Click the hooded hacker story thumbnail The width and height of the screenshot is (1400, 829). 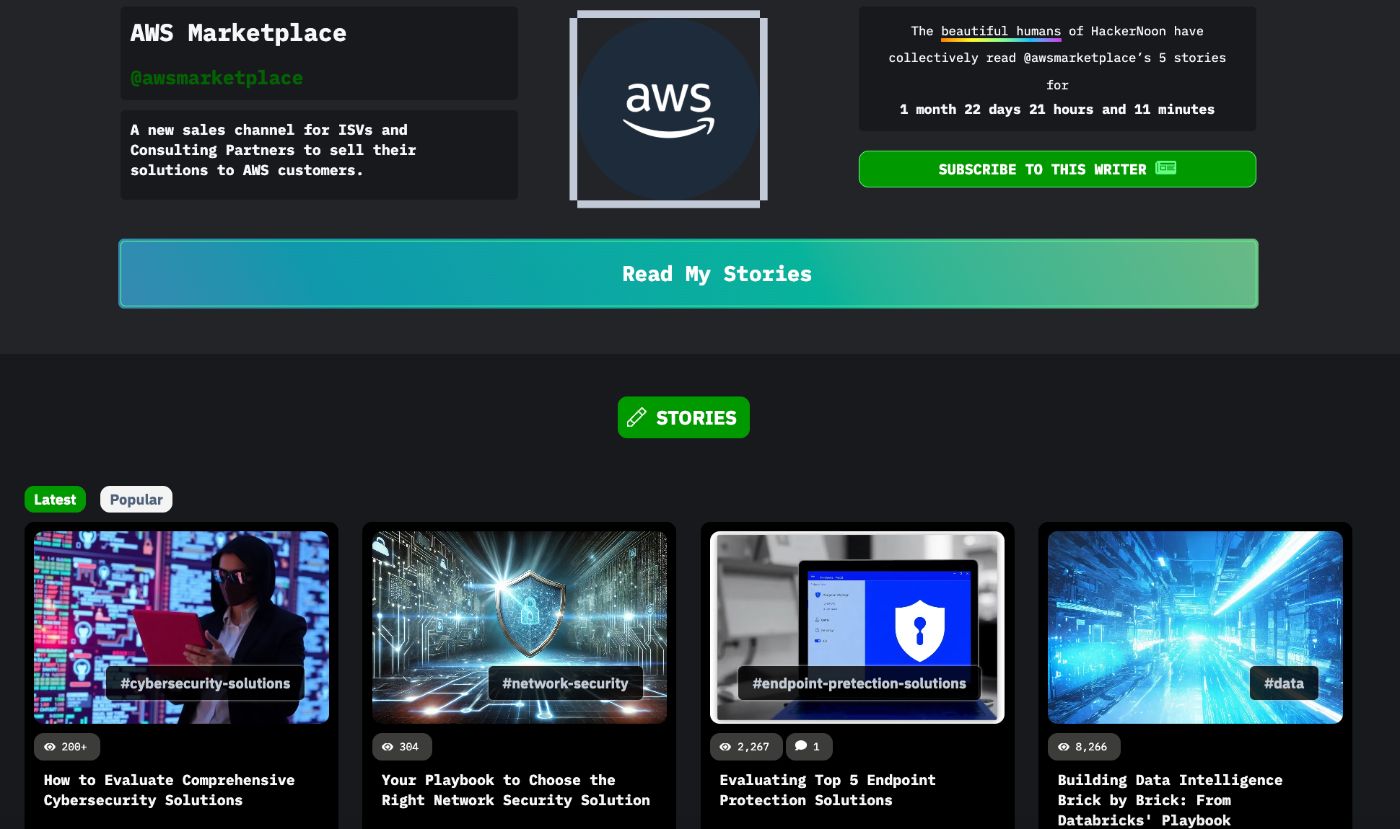[x=181, y=627]
